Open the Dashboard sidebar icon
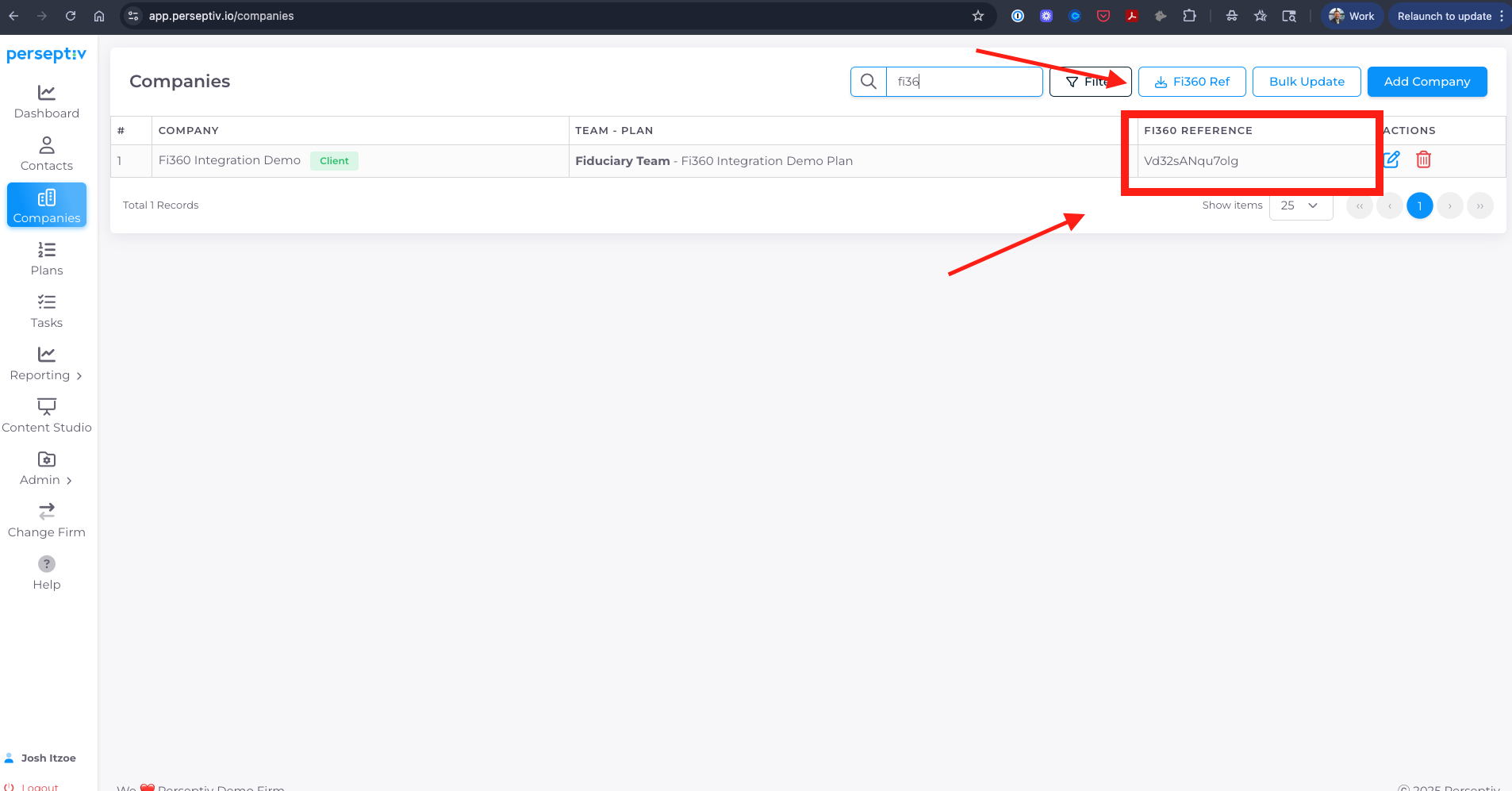 pyautogui.click(x=47, y=93)
